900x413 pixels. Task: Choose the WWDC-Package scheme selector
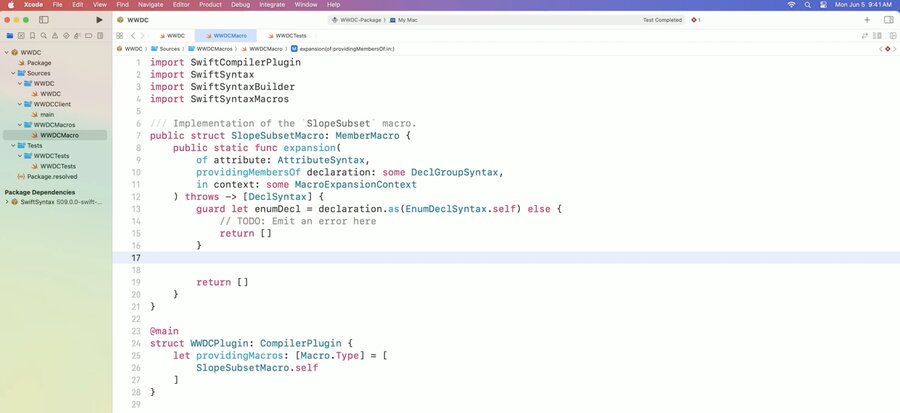pos(357,20)
